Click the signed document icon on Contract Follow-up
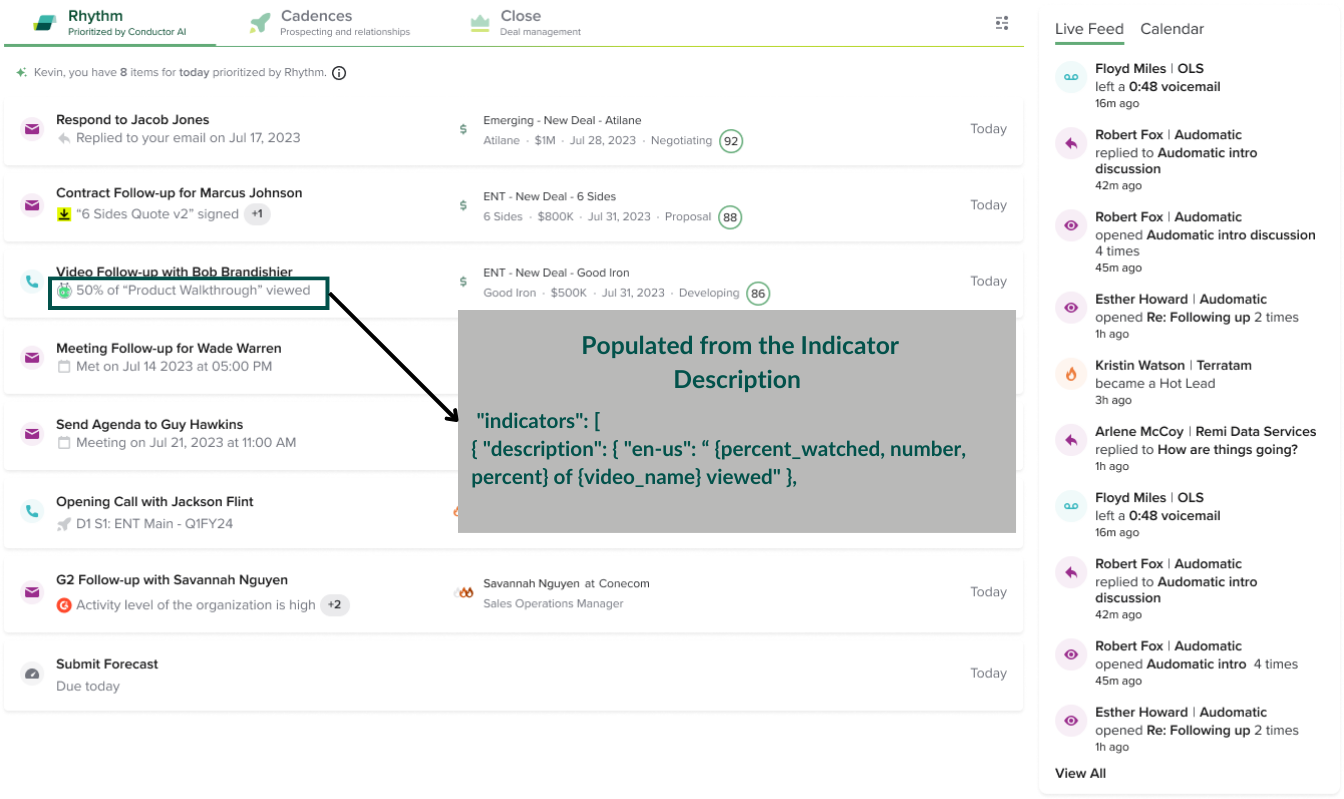Viewport: 1344px width, 799px height. click(x=62, y=214)
